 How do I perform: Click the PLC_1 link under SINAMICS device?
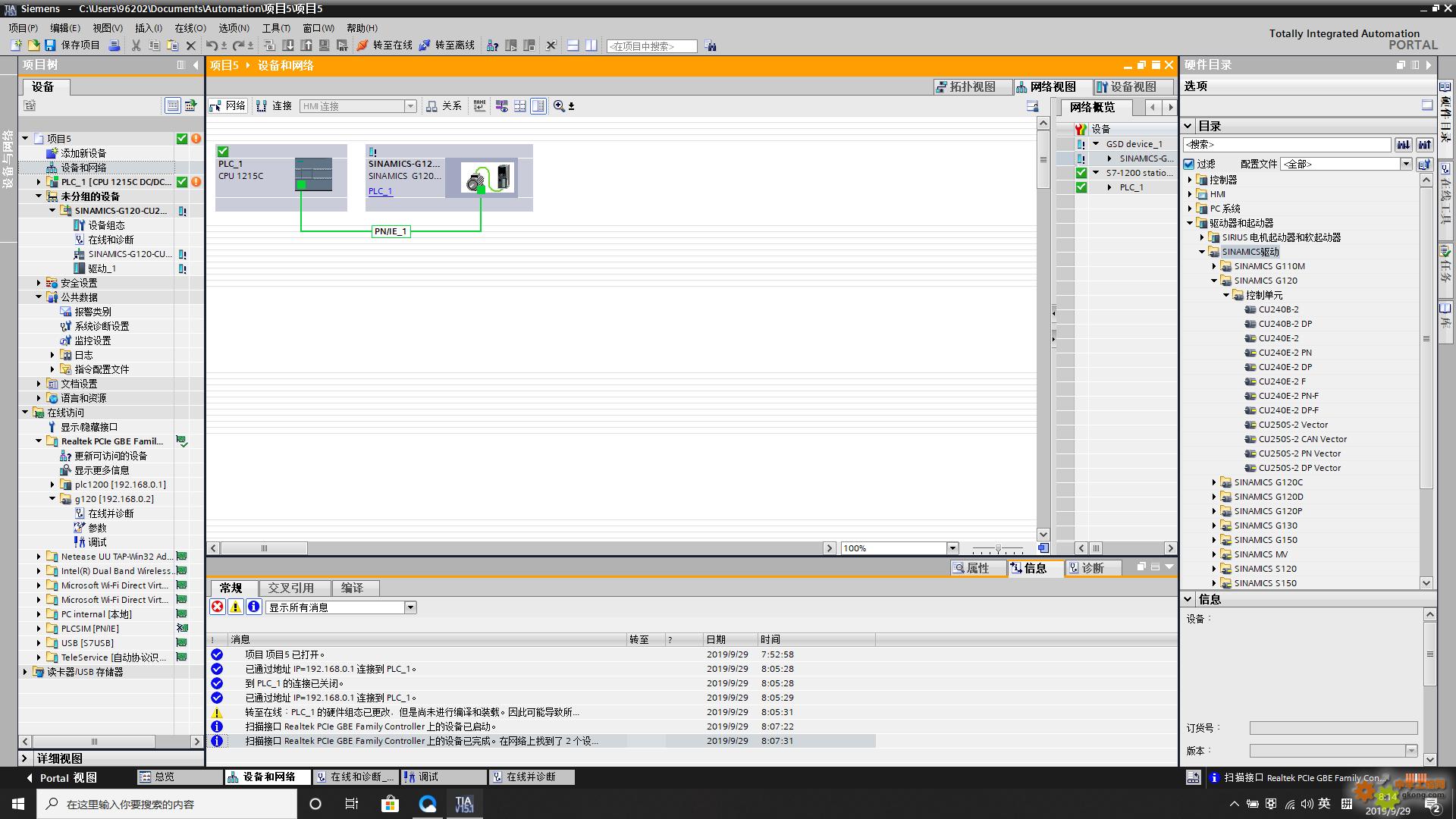click(x=380, y=191)
